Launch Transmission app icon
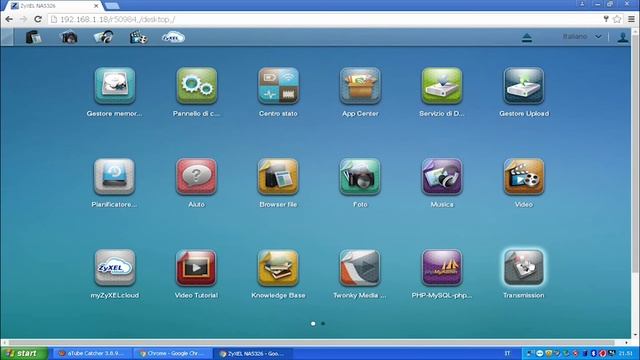 524,267
